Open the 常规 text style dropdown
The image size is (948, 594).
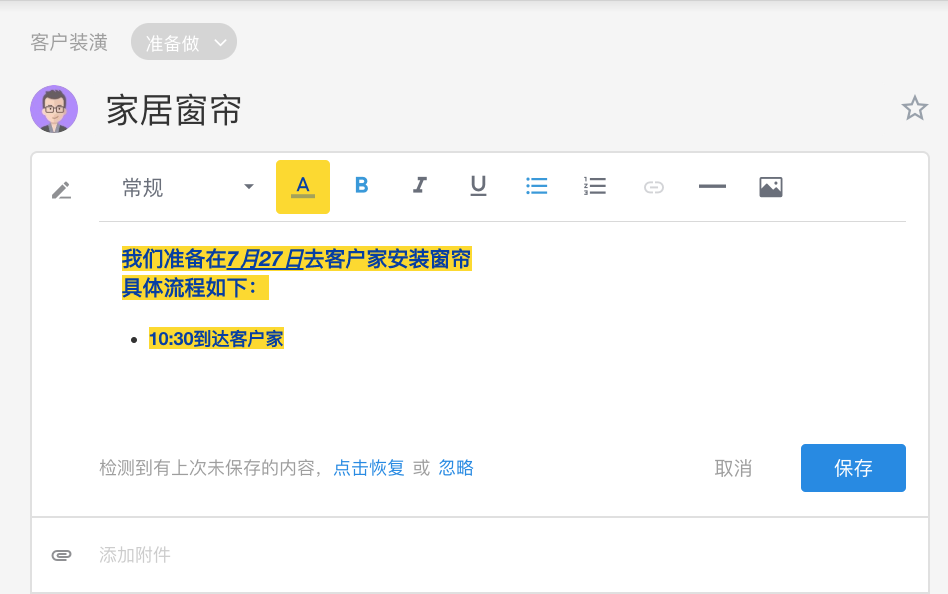tap(188, 188)
